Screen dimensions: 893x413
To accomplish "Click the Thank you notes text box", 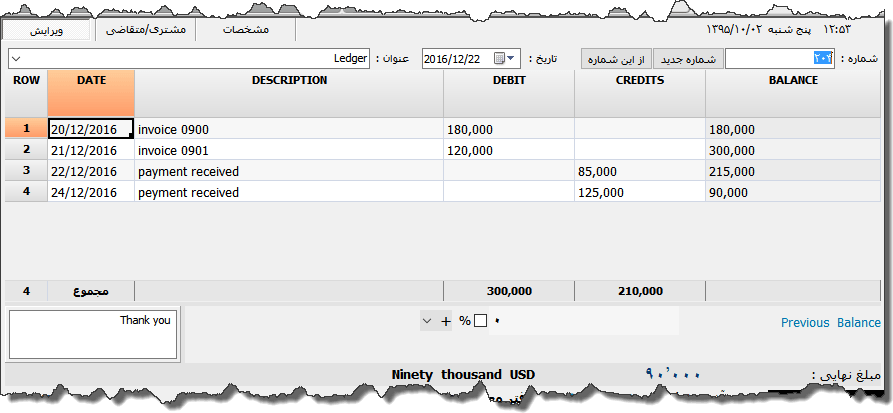I will 93,334.
